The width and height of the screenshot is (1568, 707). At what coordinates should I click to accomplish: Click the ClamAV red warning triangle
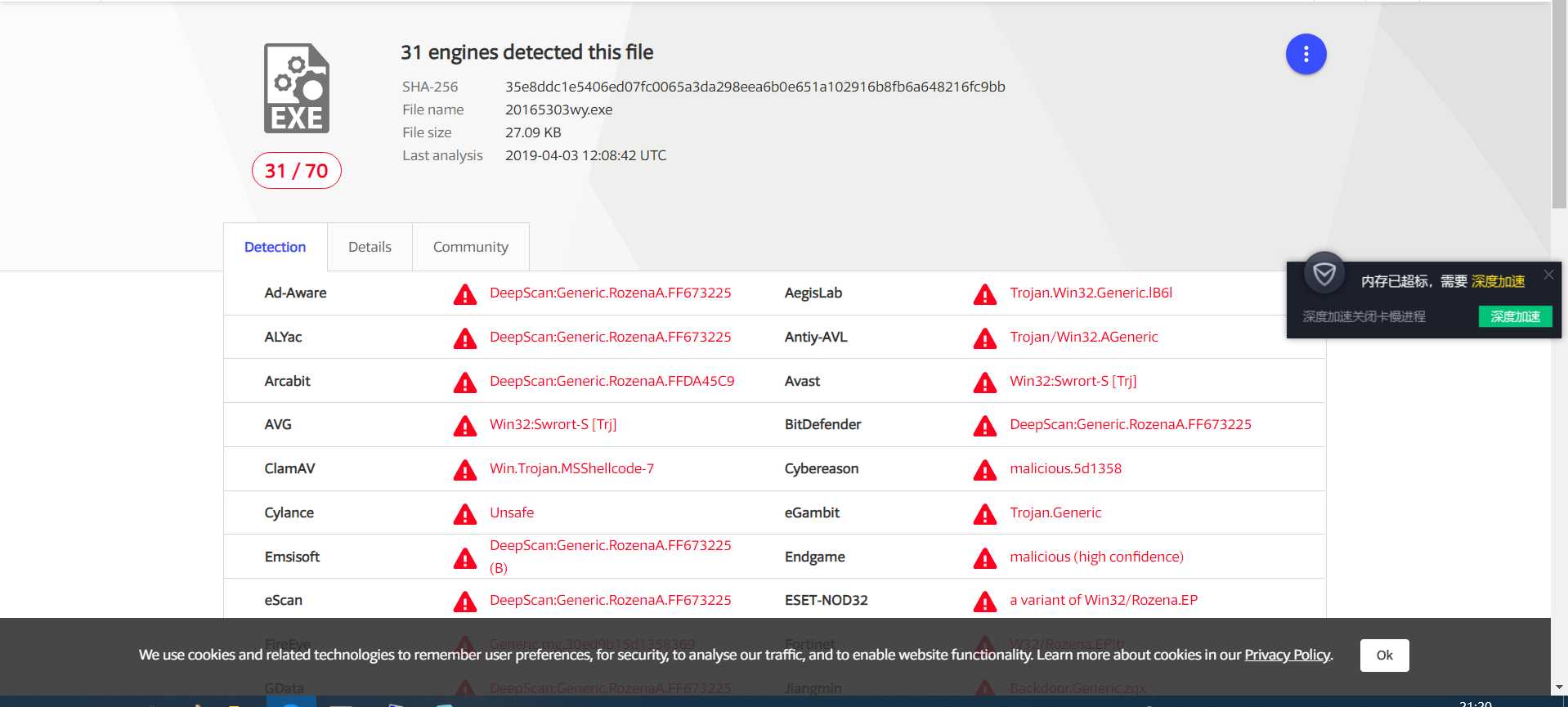[465, 470]
